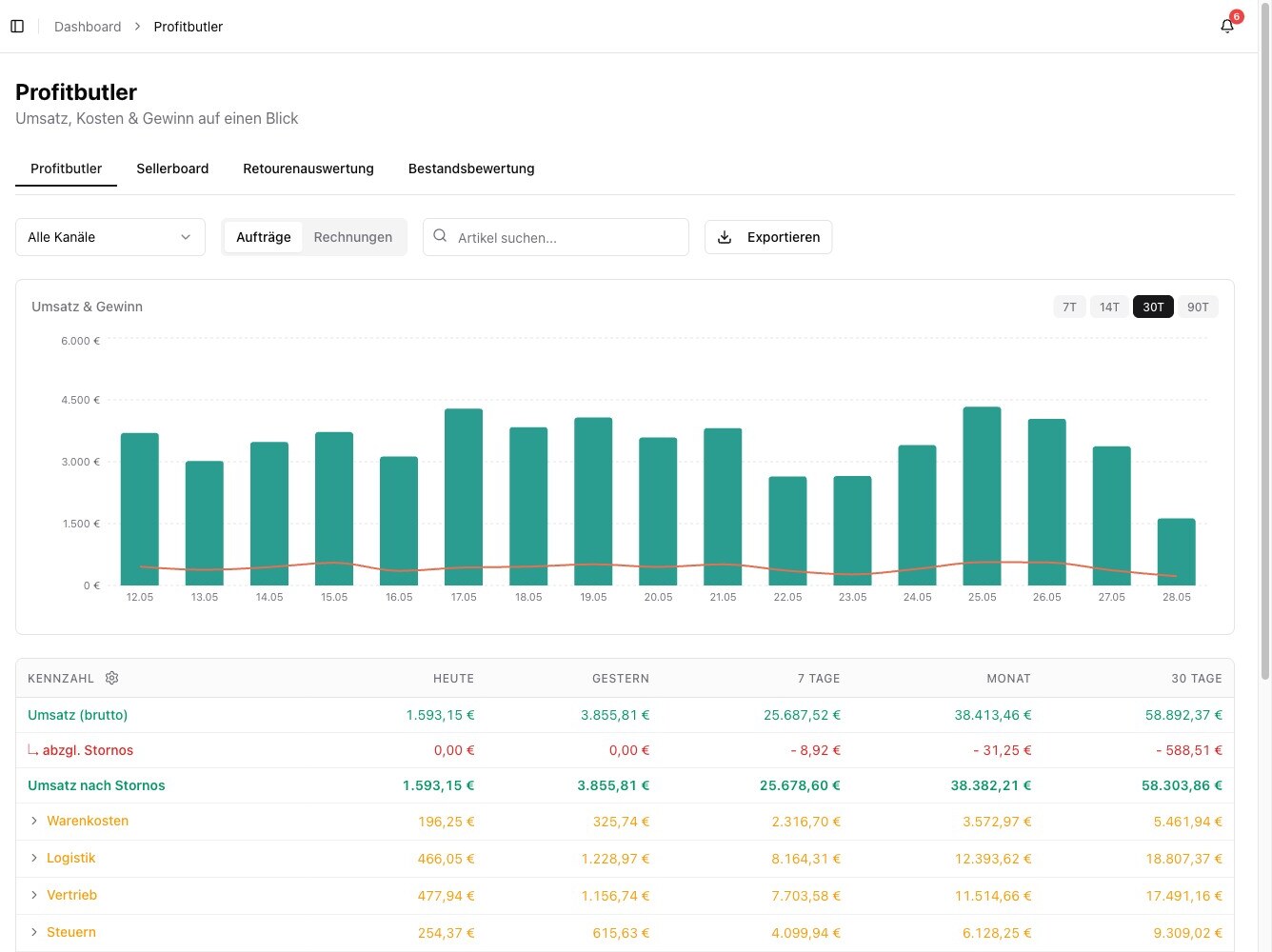Click the download icon in Exportieren
The width and height of the screenshot is (1272, 952).
[725, 237]
